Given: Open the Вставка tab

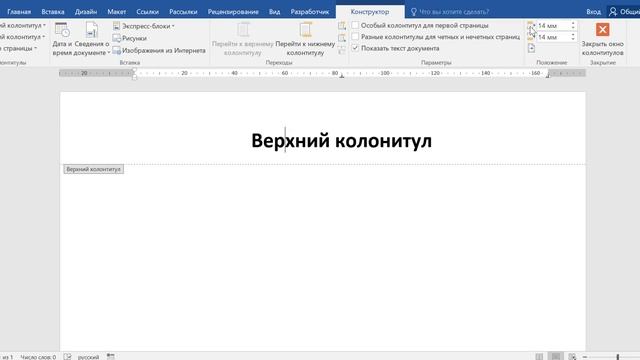Looking at the screenshot, I should tap(53, 12).
